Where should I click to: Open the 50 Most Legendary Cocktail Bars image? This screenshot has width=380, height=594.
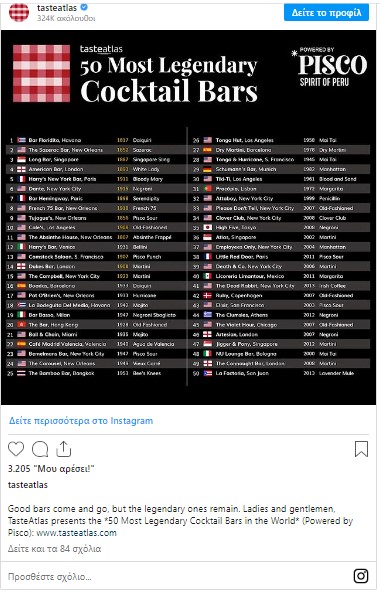(189, 217)
